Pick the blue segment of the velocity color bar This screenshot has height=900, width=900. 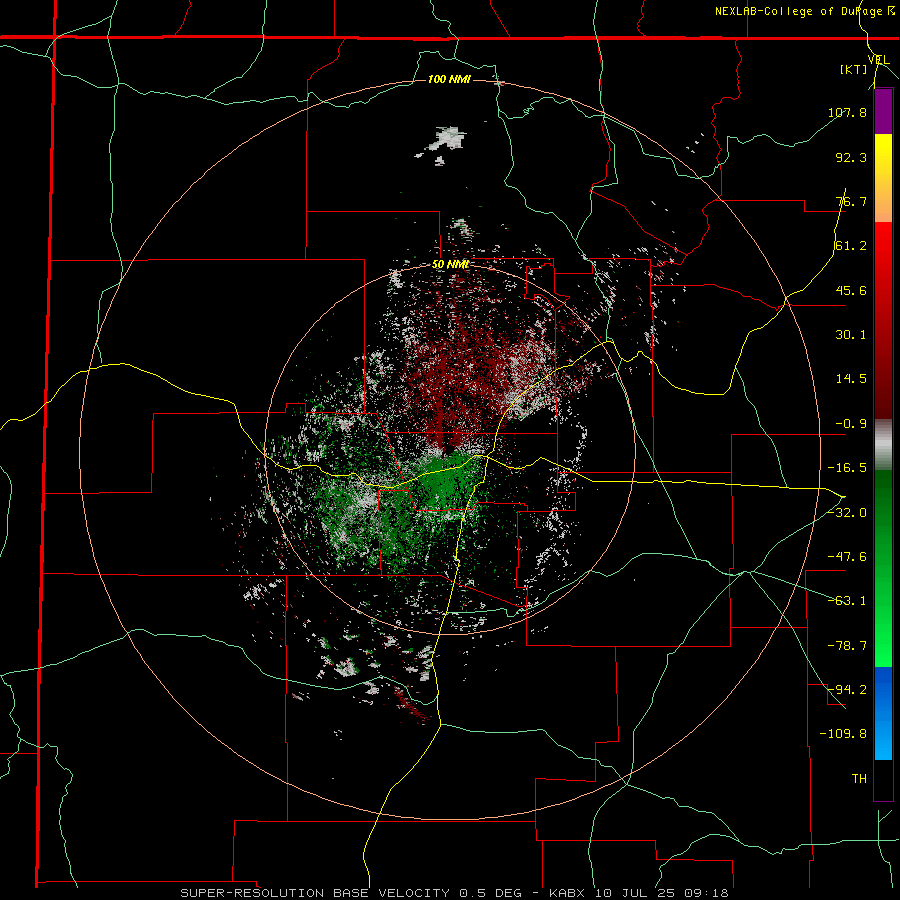coord(883,712)
